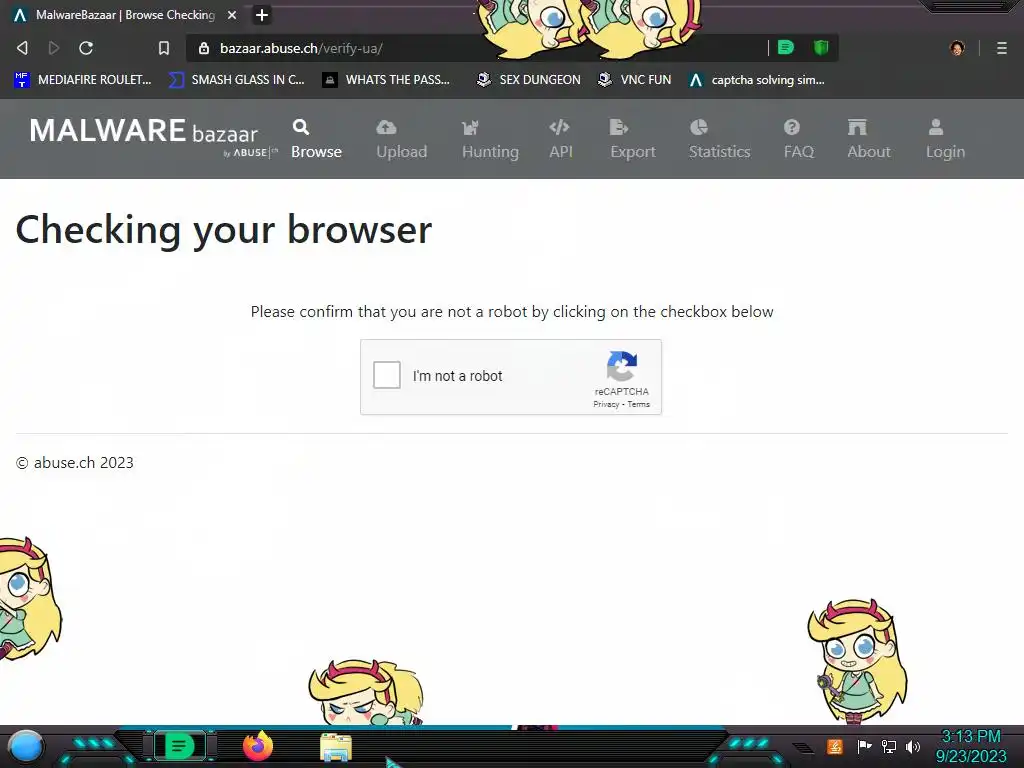Open the reCAPTCHA Privacy link

[x=606, y=404]
